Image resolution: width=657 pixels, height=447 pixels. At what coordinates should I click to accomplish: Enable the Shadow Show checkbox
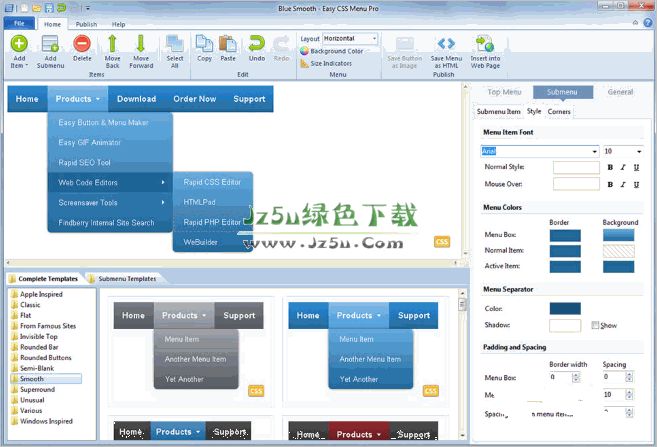595,325
